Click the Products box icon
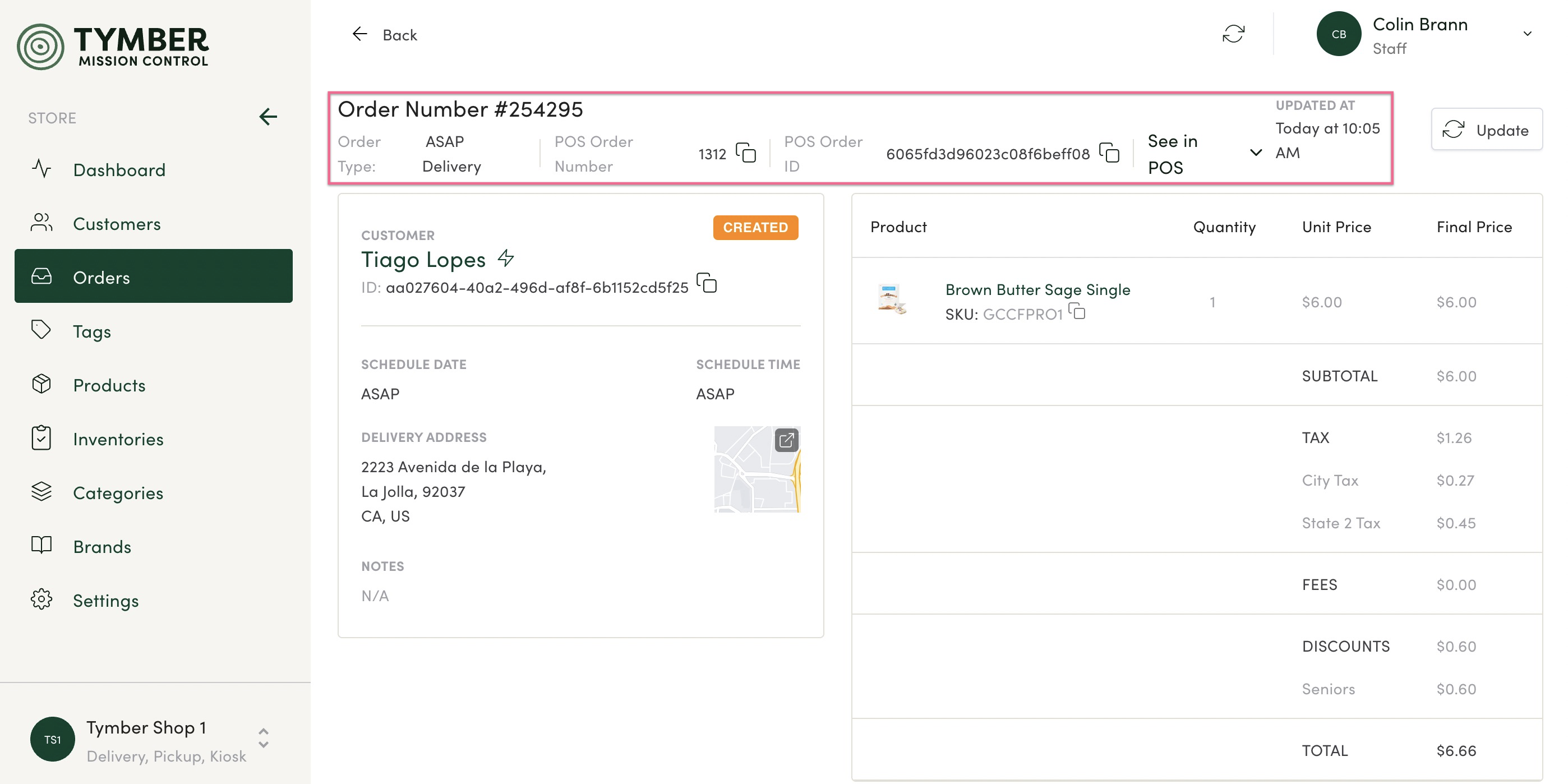Viewport: 1568px width, 784px height. [x=41, y=384]
